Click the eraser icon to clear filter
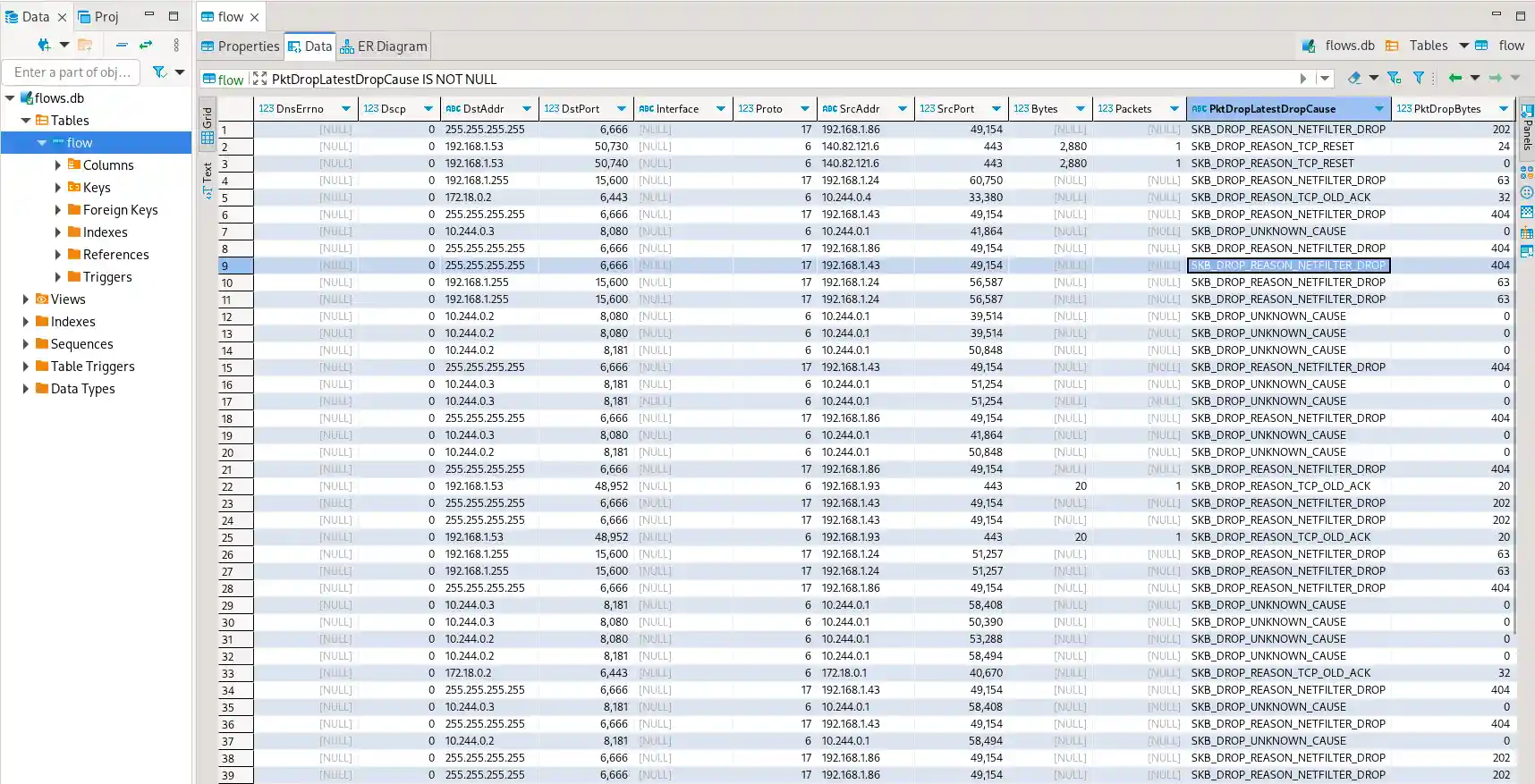1535x784 pixels. click(1354, 79)
